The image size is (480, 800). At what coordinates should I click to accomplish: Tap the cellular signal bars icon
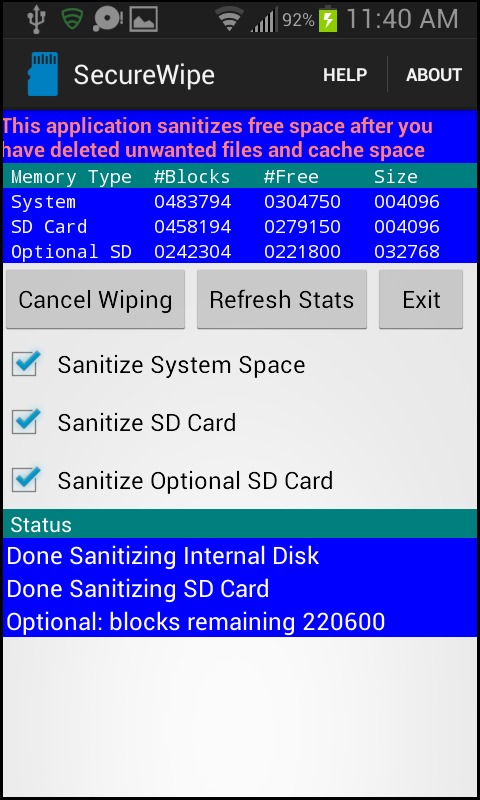(x=264, y=19)
